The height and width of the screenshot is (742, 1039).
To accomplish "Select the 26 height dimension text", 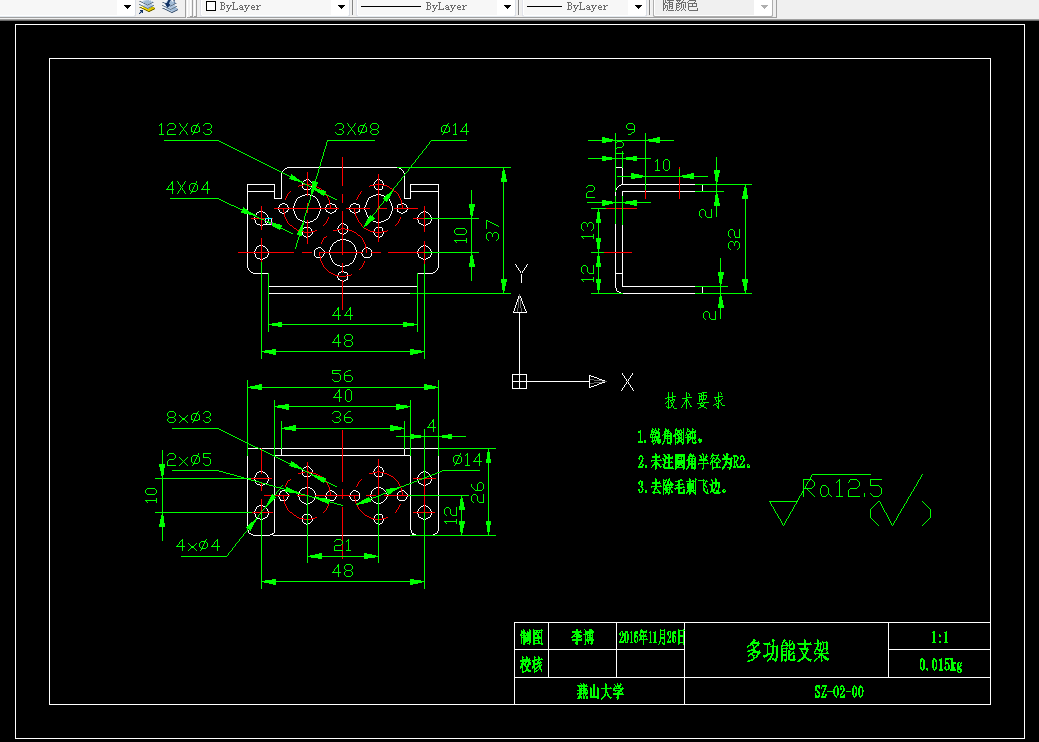I will coord(477,492).
